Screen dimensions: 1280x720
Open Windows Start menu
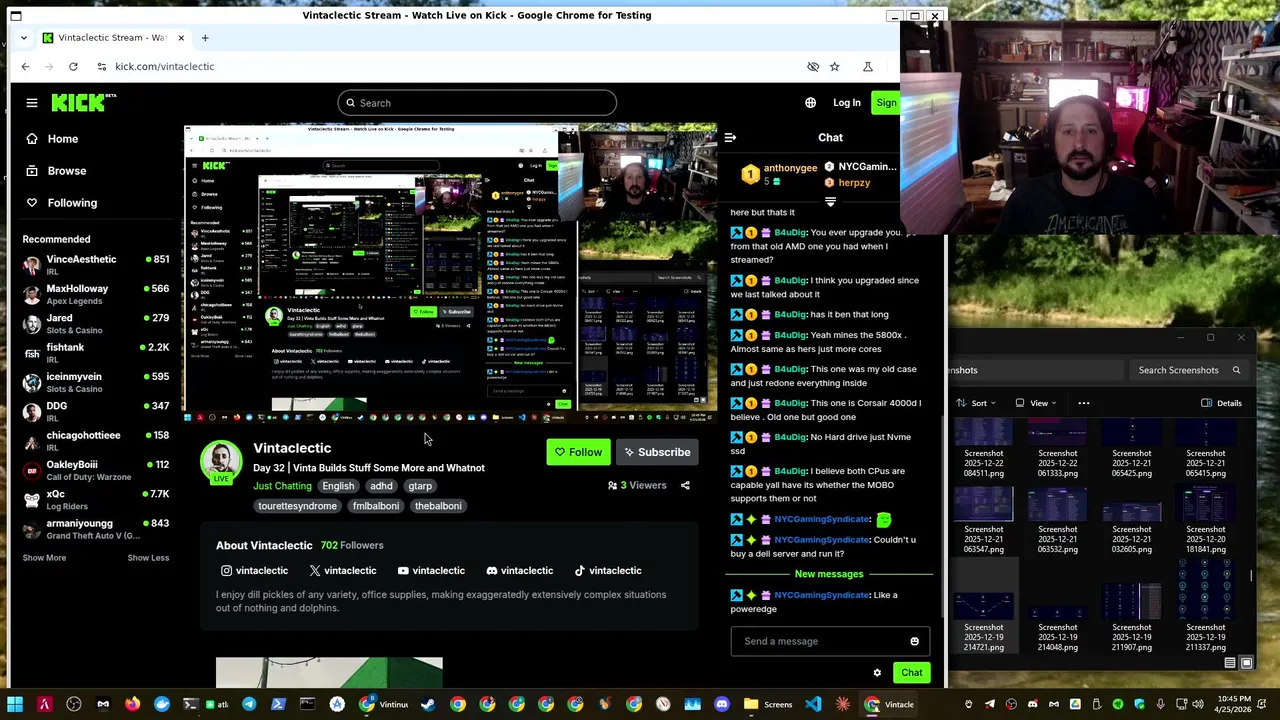pyautogui.click(x=15, y=705)
